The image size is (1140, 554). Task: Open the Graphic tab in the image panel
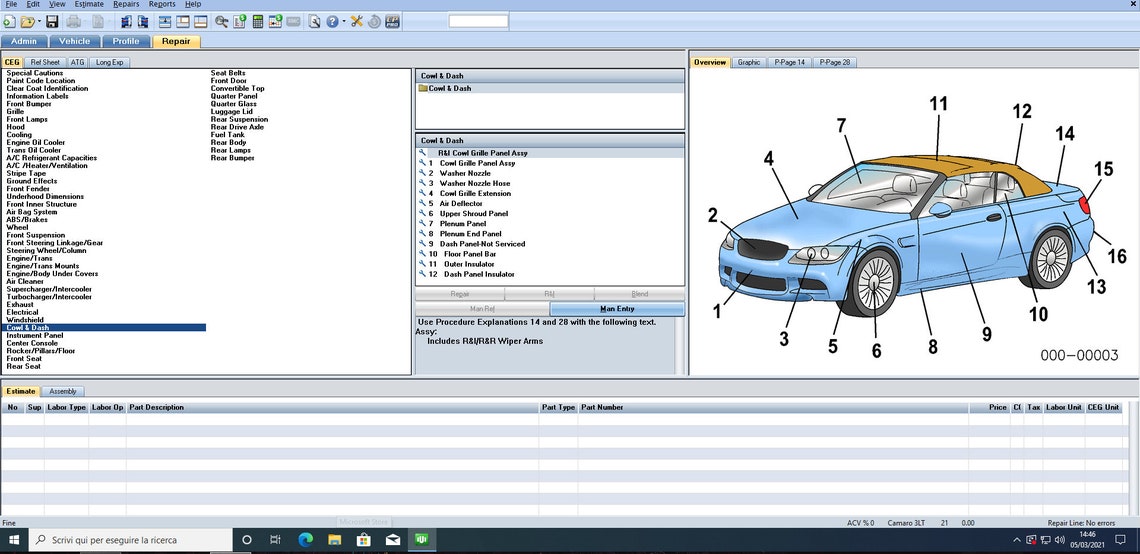(x=749, y=63)
